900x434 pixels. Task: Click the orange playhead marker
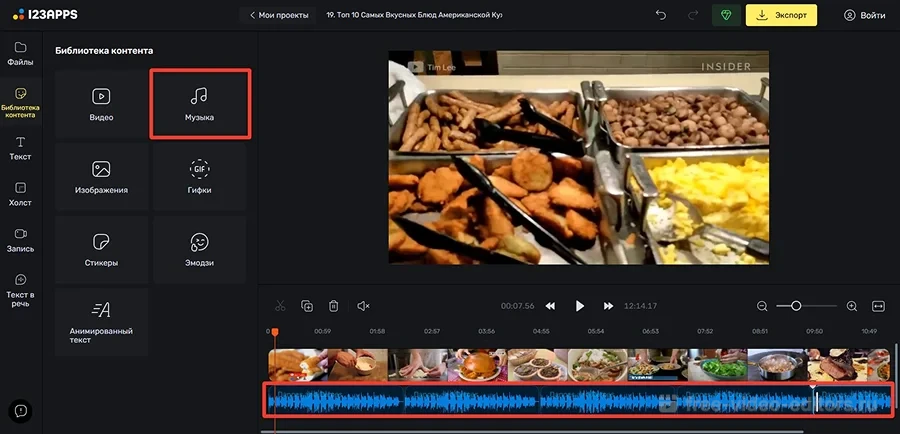pyautogui.click(x=275, y=332)
